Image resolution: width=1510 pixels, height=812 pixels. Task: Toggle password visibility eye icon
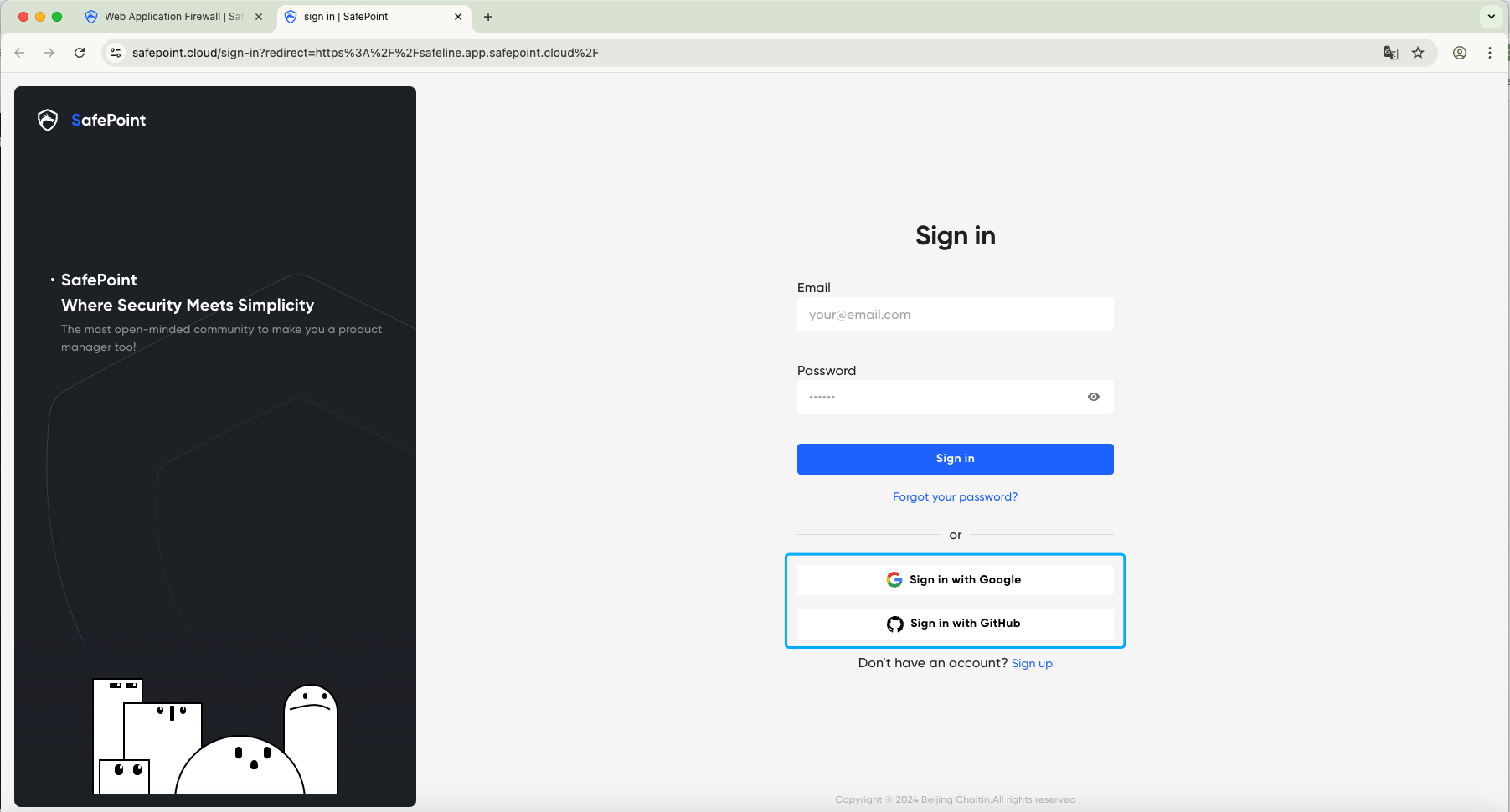[x=1094, y=397]
